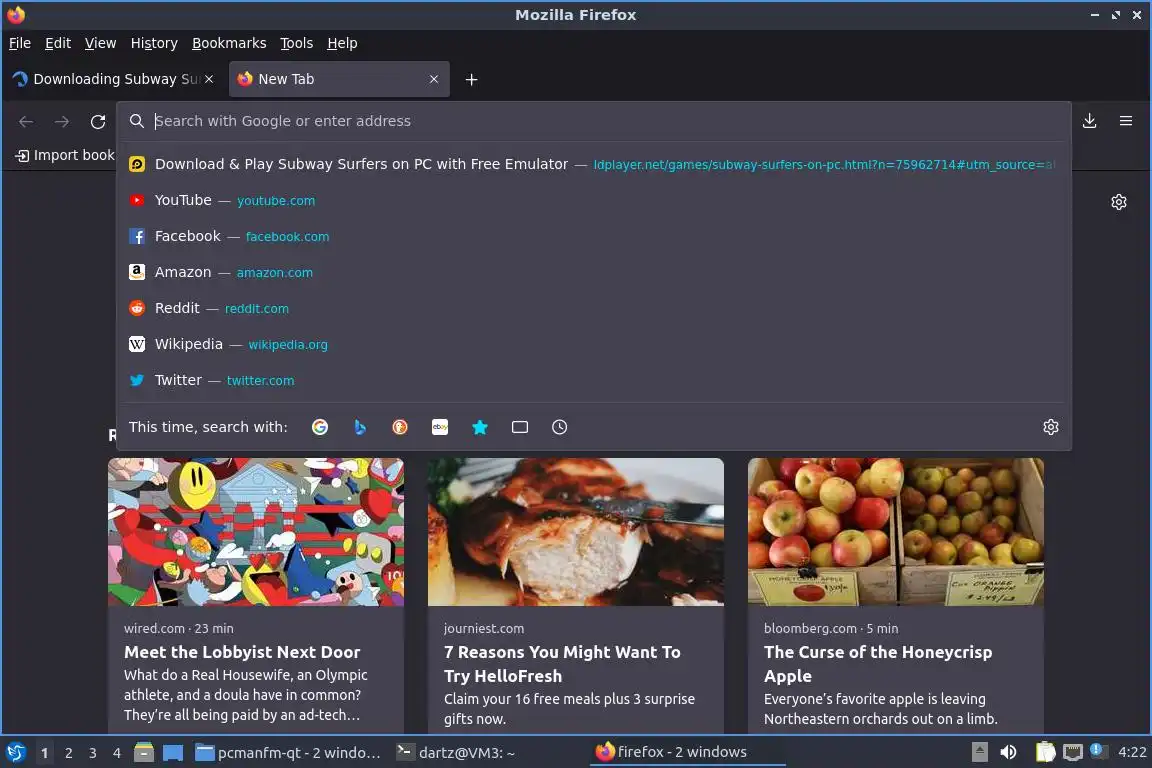
Task: Switch to pcmanfm-qt windows in taskbar
Action: pos(289,752)
